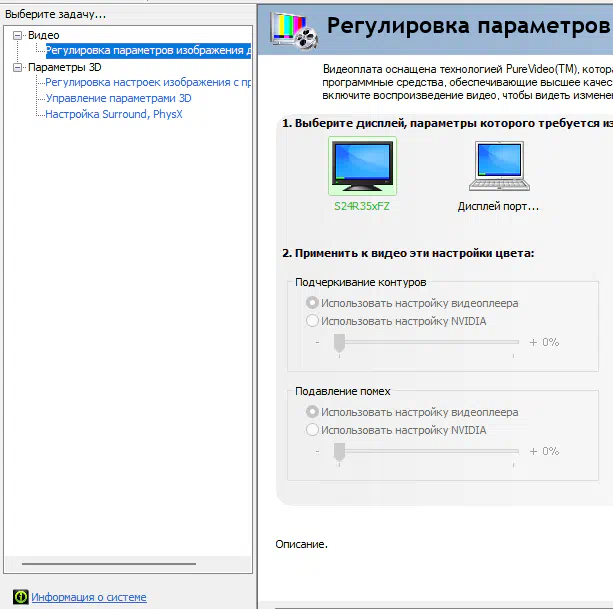The height and width of the screenshot is (609, 613).
Task: Open Регулировка параметров изображения tree item
Action: [x=148, y=50]
